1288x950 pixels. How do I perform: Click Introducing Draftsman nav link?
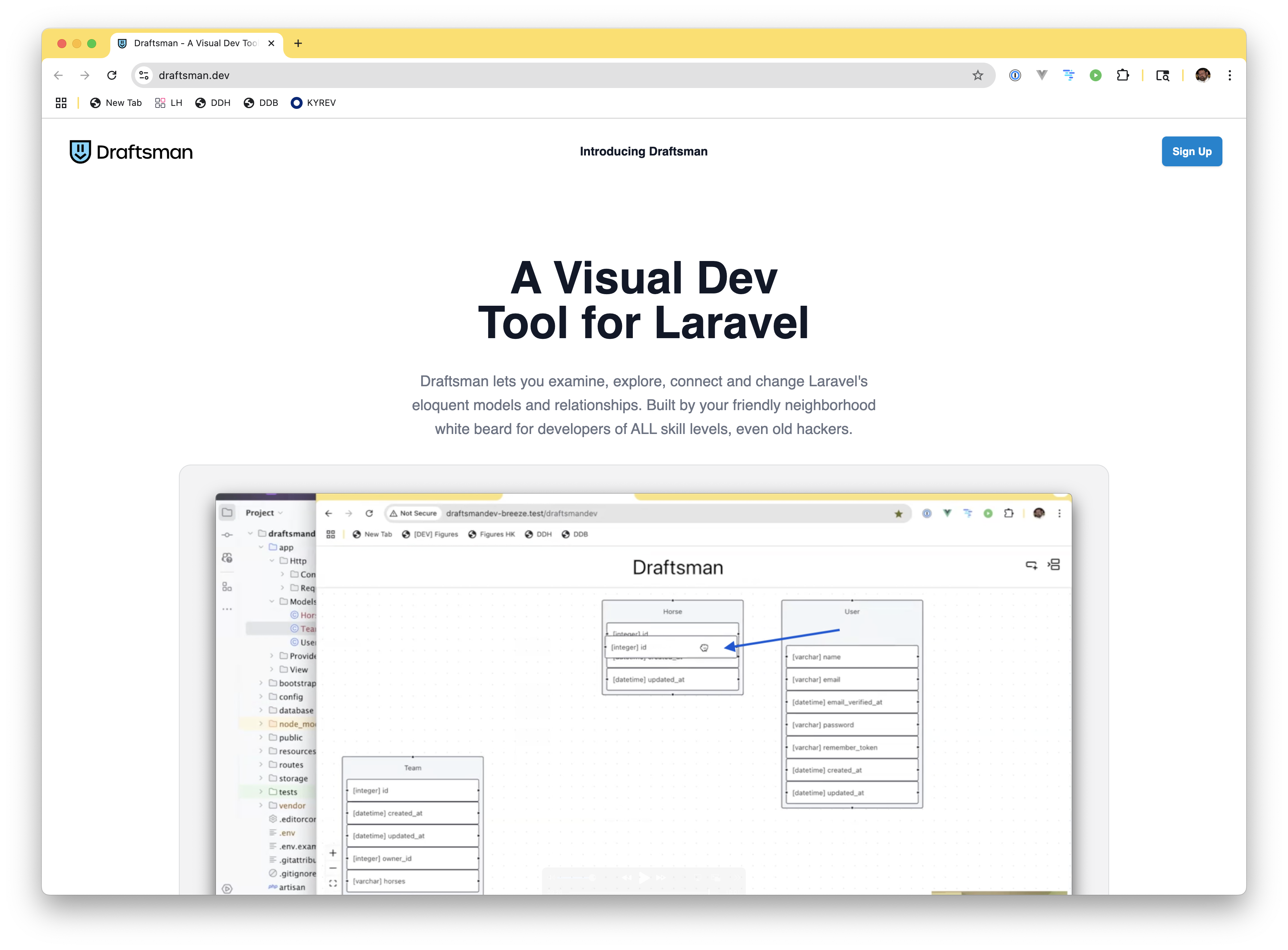[643, 151]
